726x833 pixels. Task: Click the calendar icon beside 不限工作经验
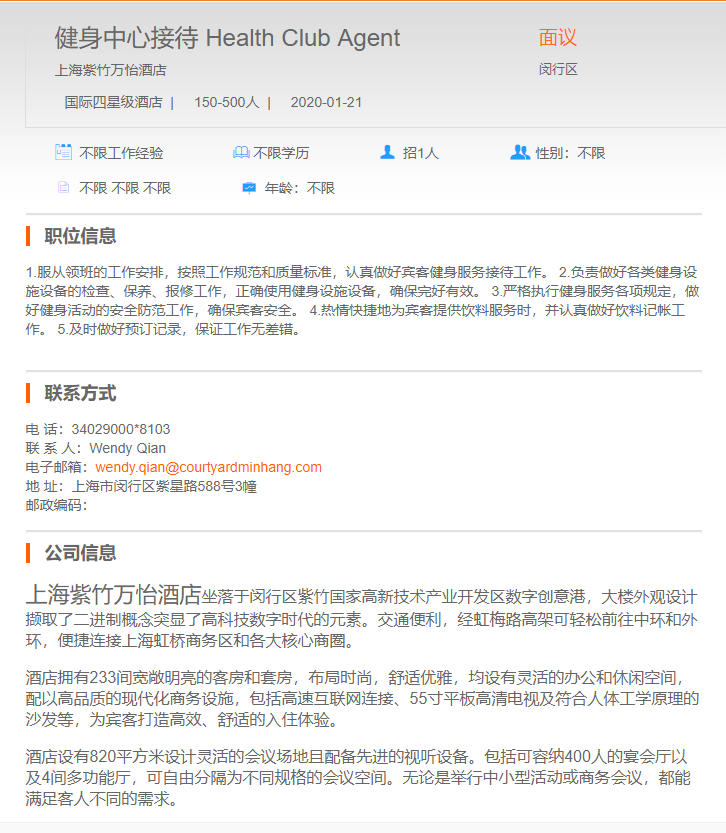[64, 152]
